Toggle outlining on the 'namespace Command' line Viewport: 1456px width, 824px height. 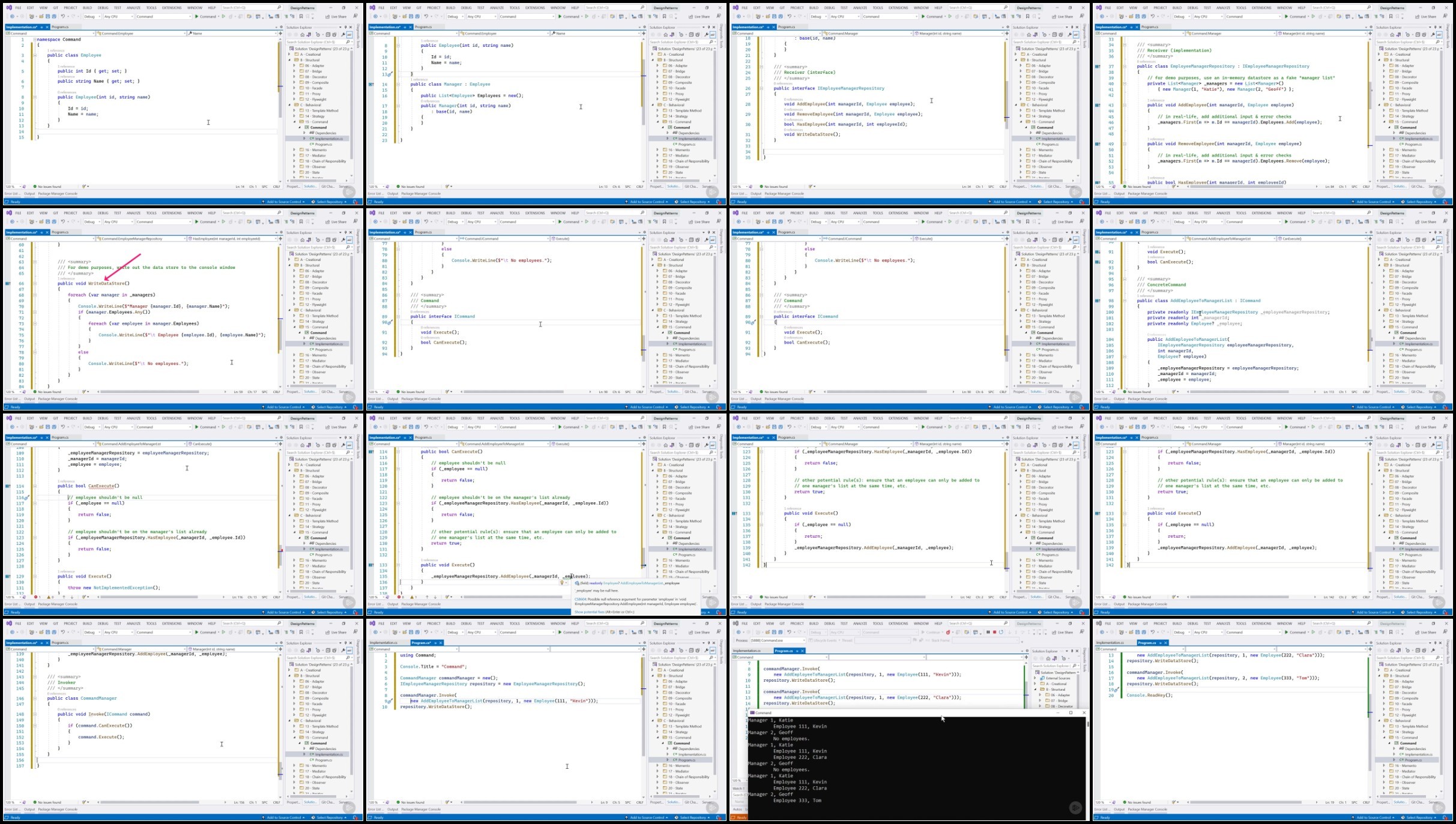click(35, 40)
